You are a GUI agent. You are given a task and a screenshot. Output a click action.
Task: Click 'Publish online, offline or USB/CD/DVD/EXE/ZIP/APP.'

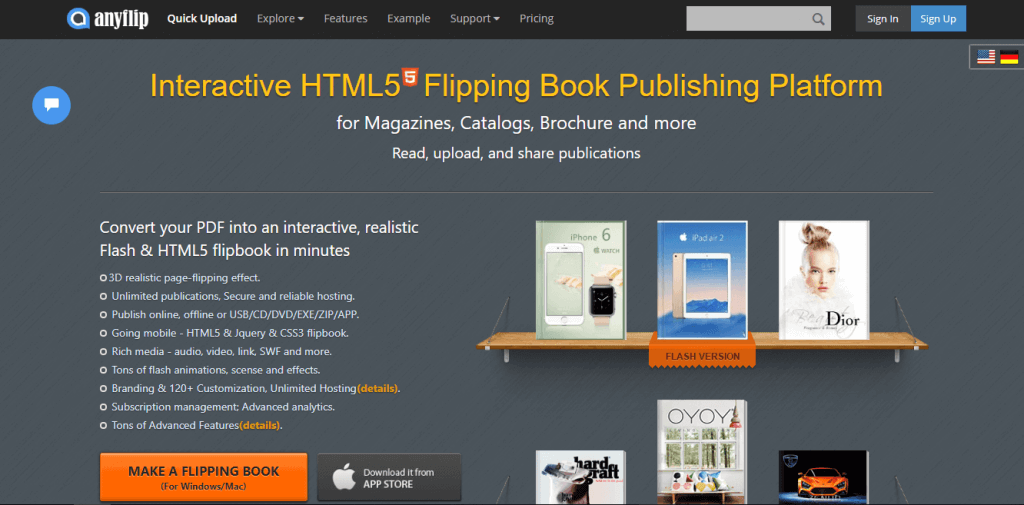tap(236, 314)
